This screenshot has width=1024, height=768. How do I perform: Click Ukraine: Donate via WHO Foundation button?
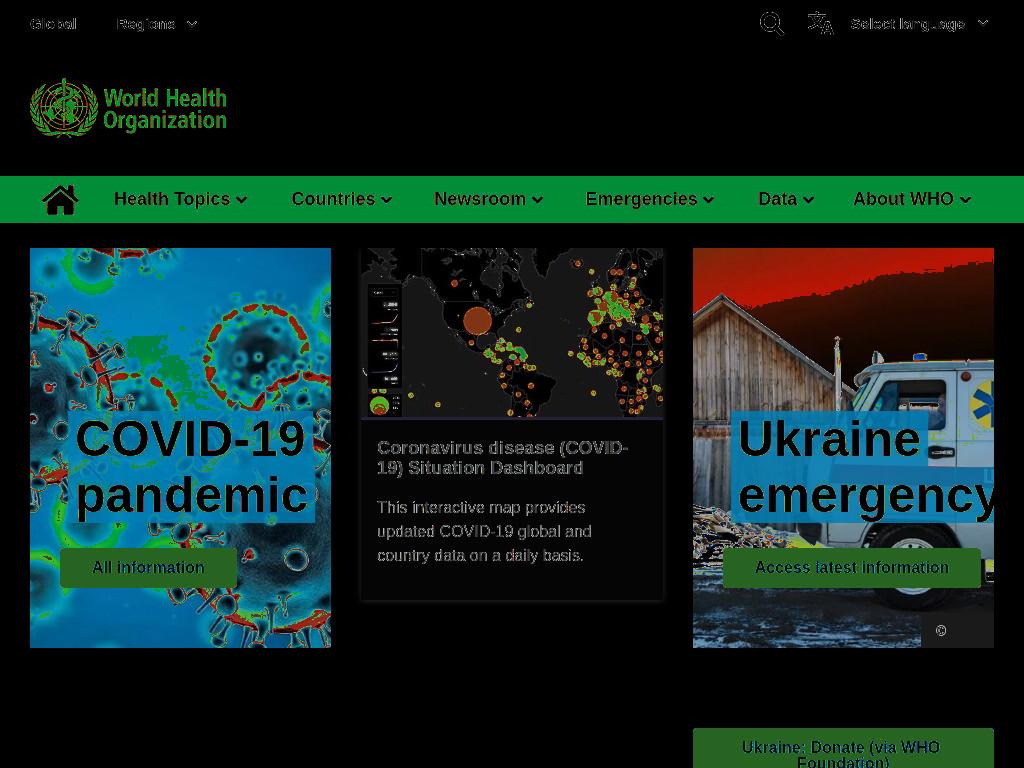[843, 749]
